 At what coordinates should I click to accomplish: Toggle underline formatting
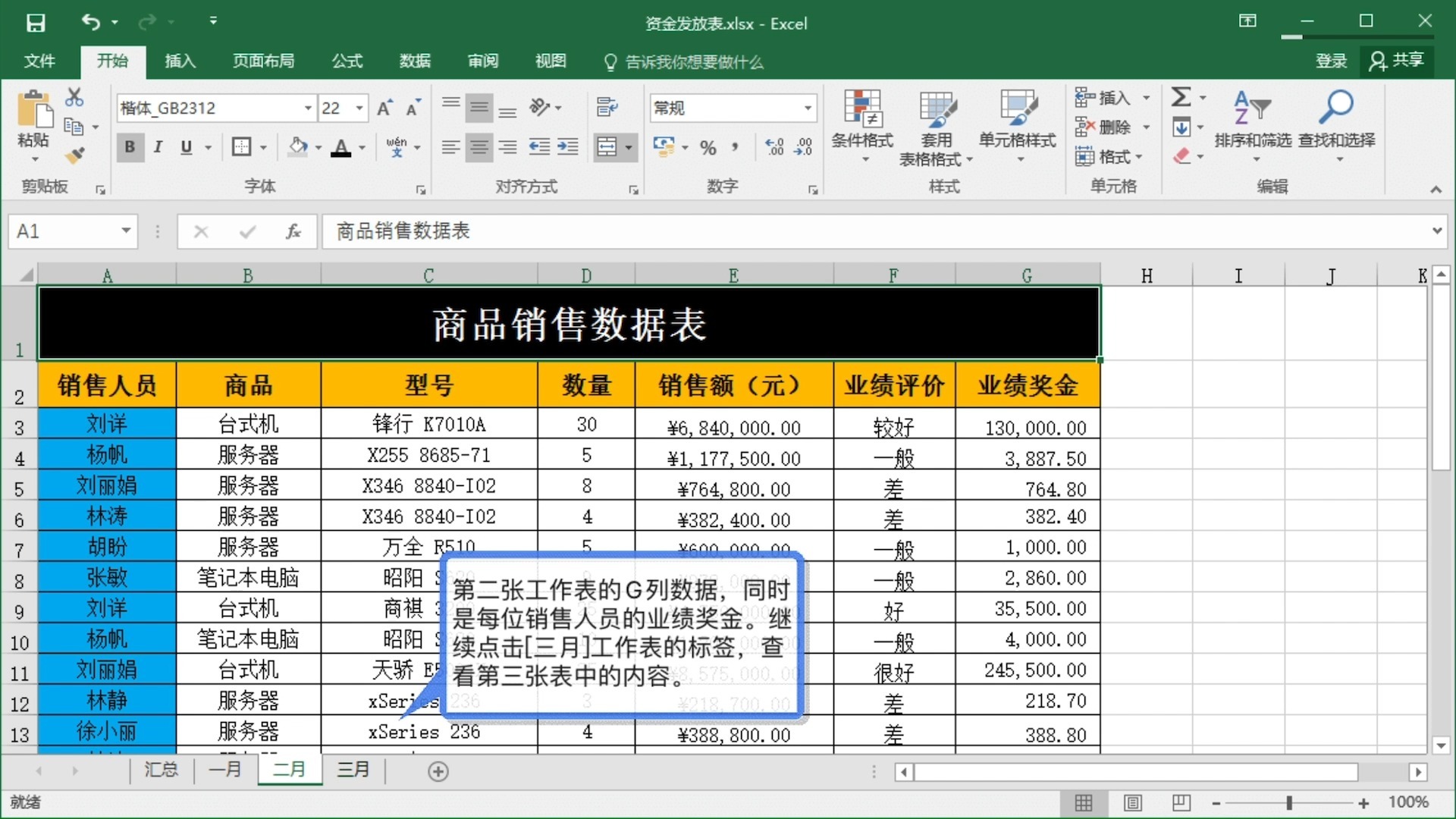(186, 147)
